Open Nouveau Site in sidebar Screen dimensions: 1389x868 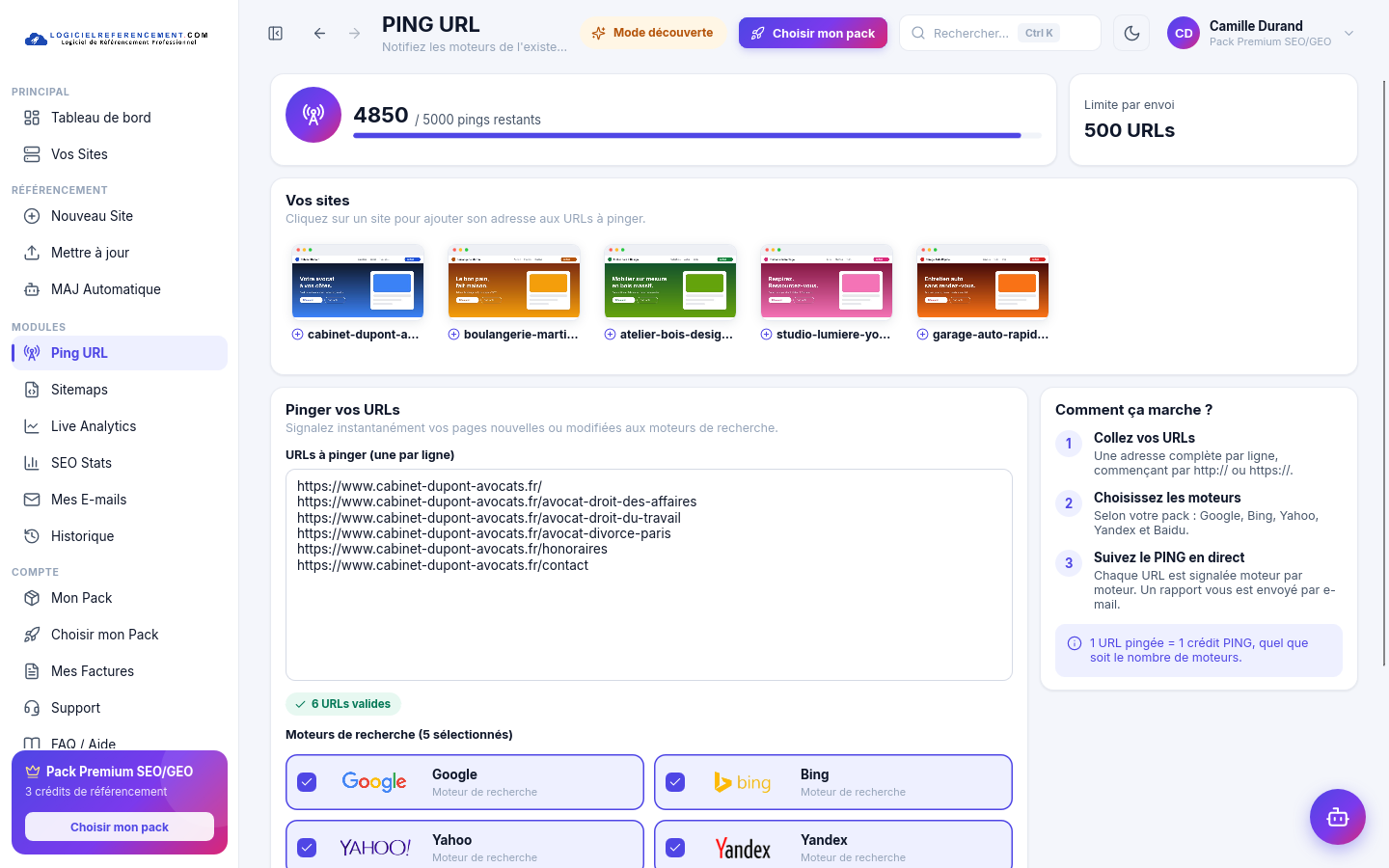120,216
